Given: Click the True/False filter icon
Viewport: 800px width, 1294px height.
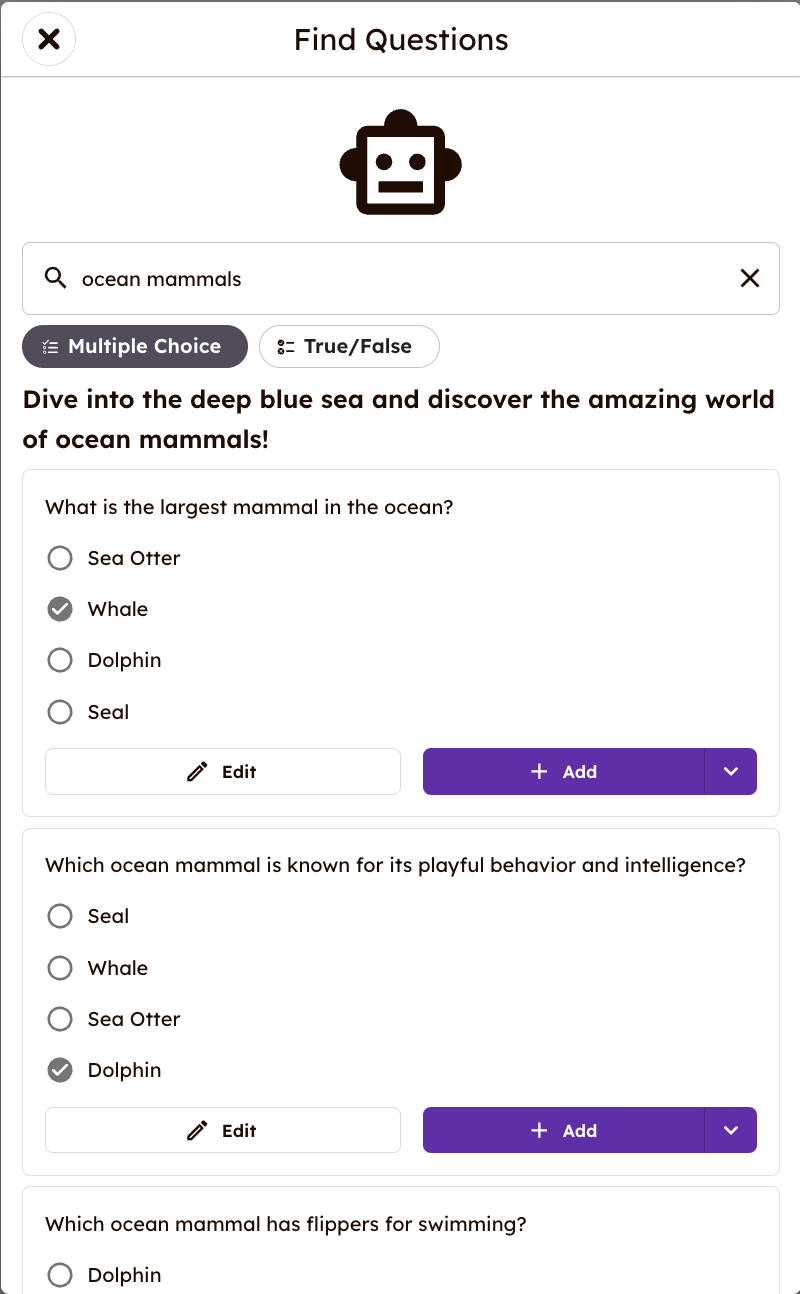Looking at the screenshot, I should [x=286, y=347].
